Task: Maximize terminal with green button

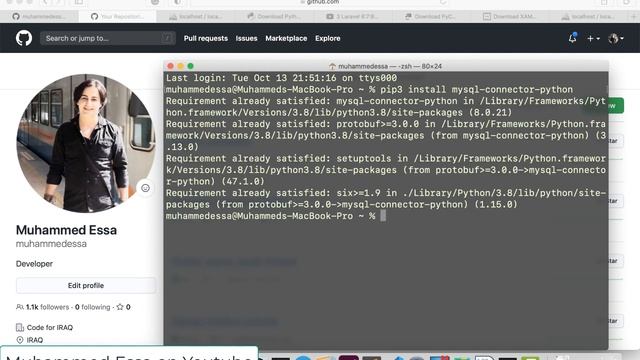Action: 190,66
